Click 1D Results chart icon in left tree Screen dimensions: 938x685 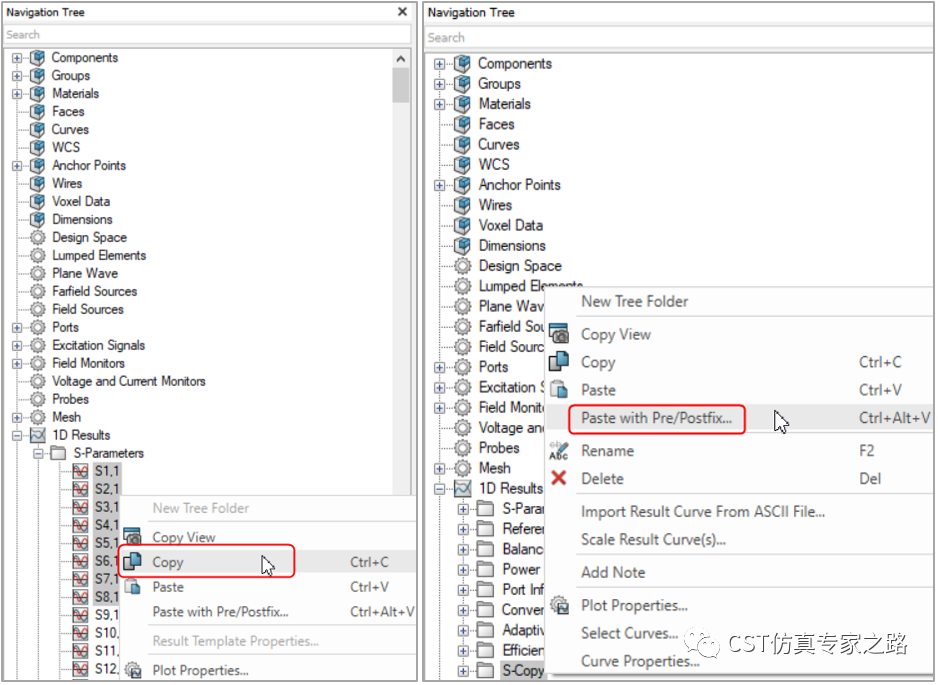[38, 435]
